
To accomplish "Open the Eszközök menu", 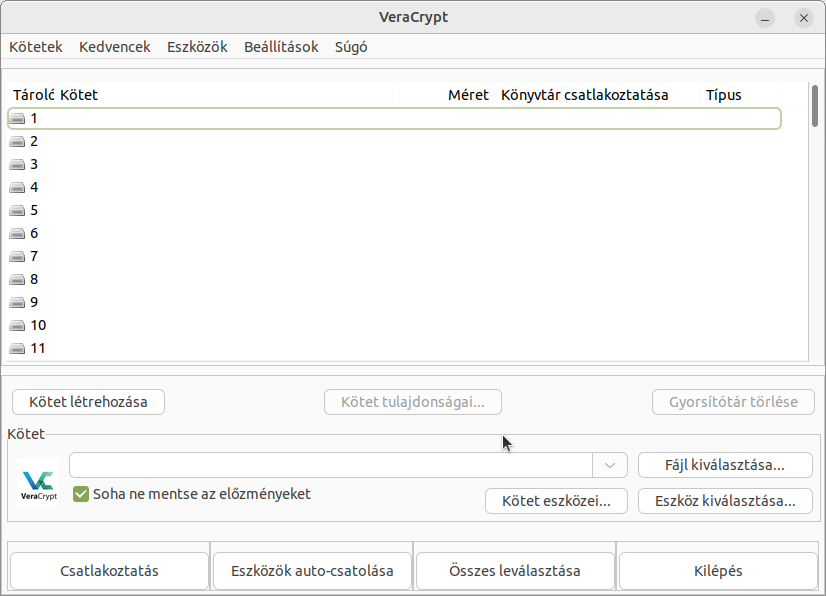I will tap(198, 47).
